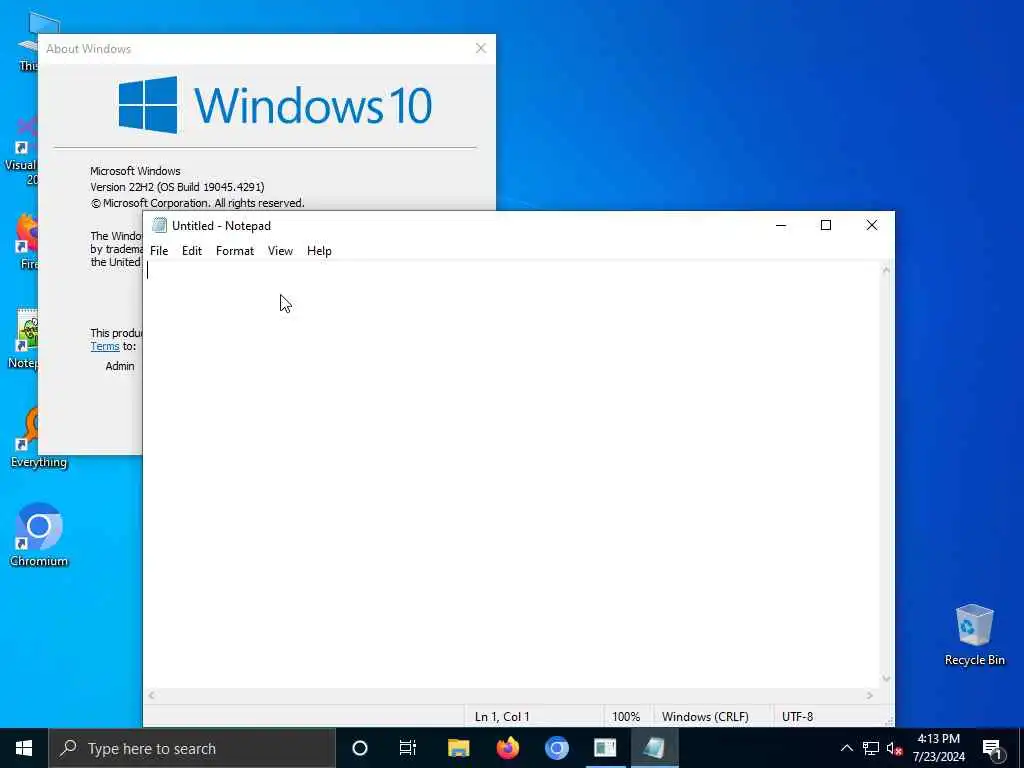Viewport: 1024px width, 768px height.
Task: Open the network tray icon
Action: tap(871, 748)
